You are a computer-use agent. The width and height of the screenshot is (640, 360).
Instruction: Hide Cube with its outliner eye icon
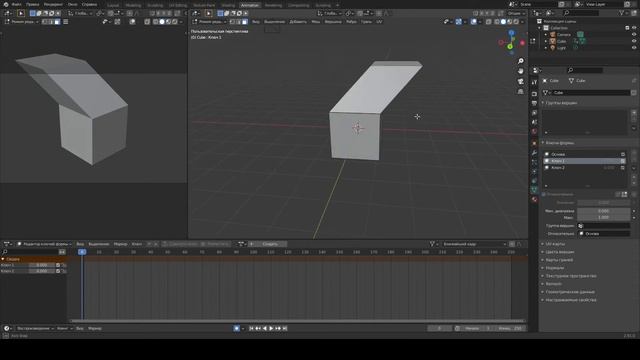pyautogui.click(x=634, y=41)
